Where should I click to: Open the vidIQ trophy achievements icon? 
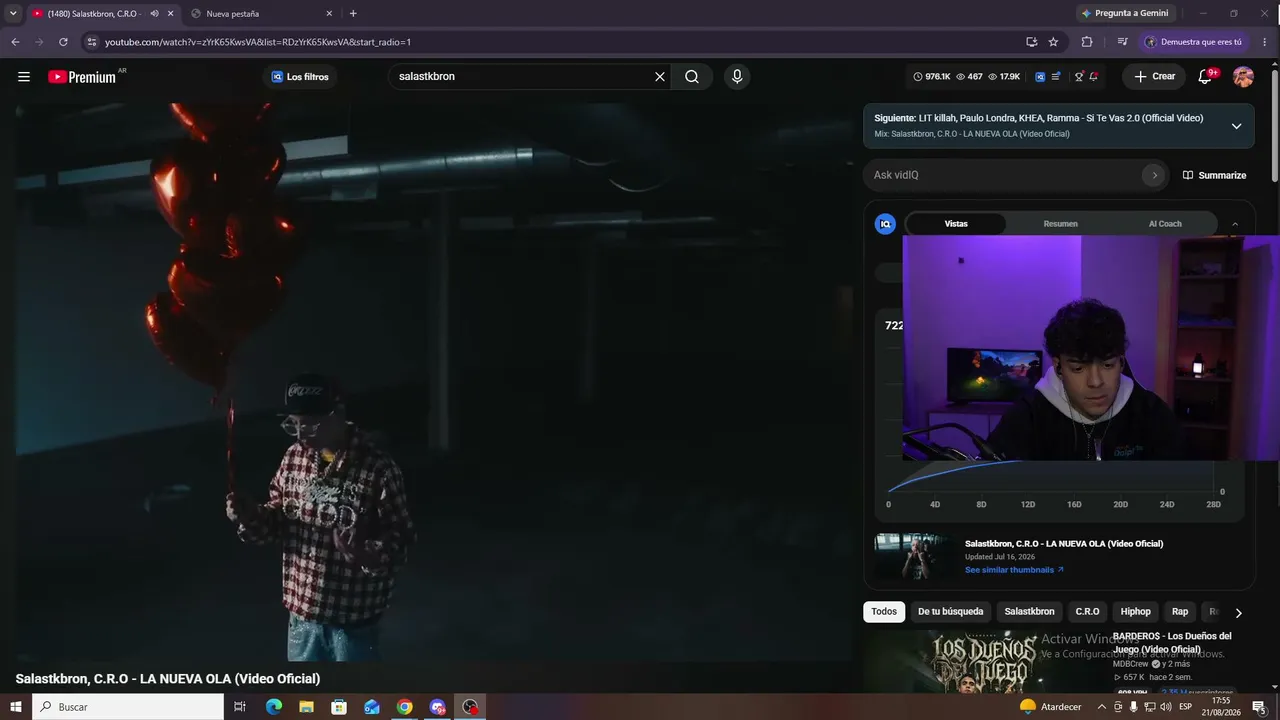[1078, 77]
